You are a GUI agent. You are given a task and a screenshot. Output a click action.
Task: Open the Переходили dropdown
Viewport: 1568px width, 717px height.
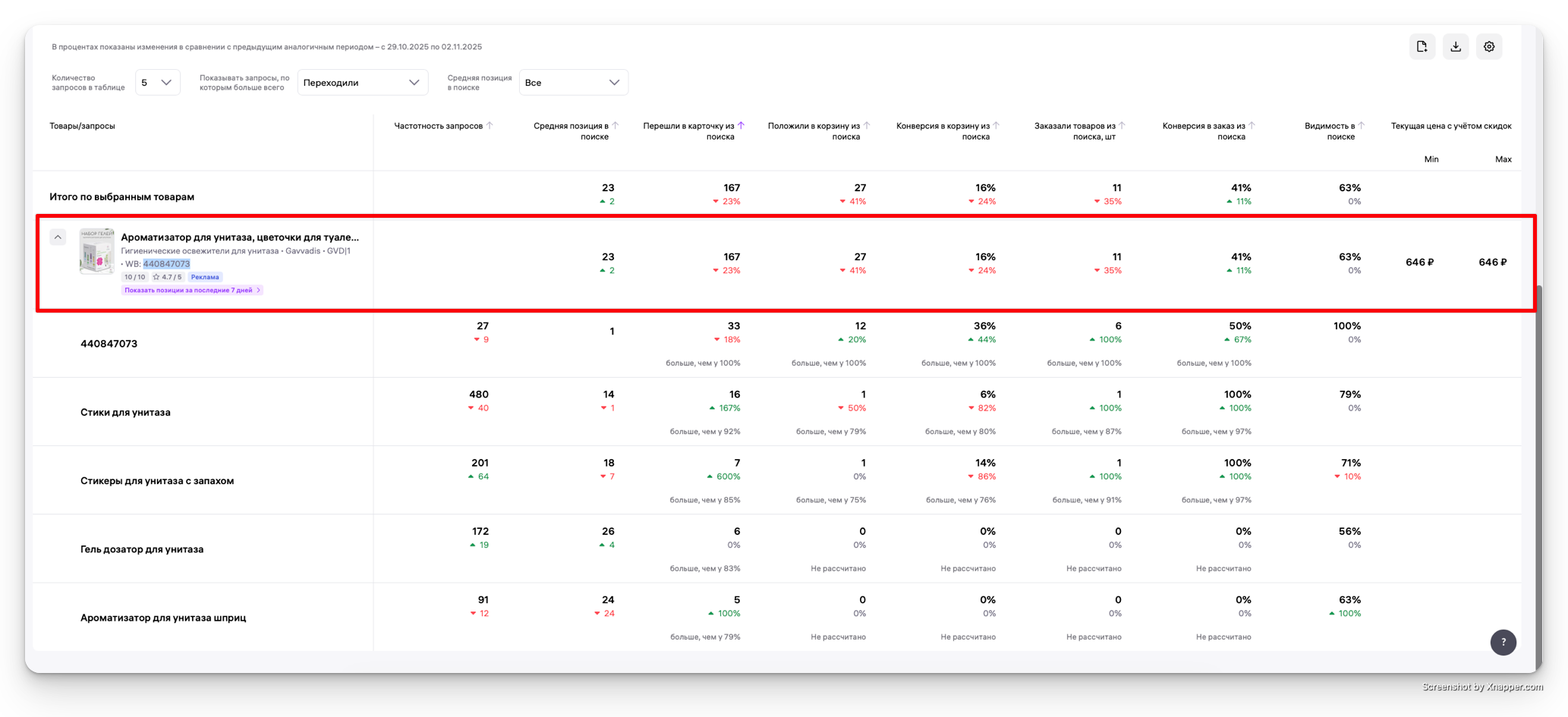point(362,83)
